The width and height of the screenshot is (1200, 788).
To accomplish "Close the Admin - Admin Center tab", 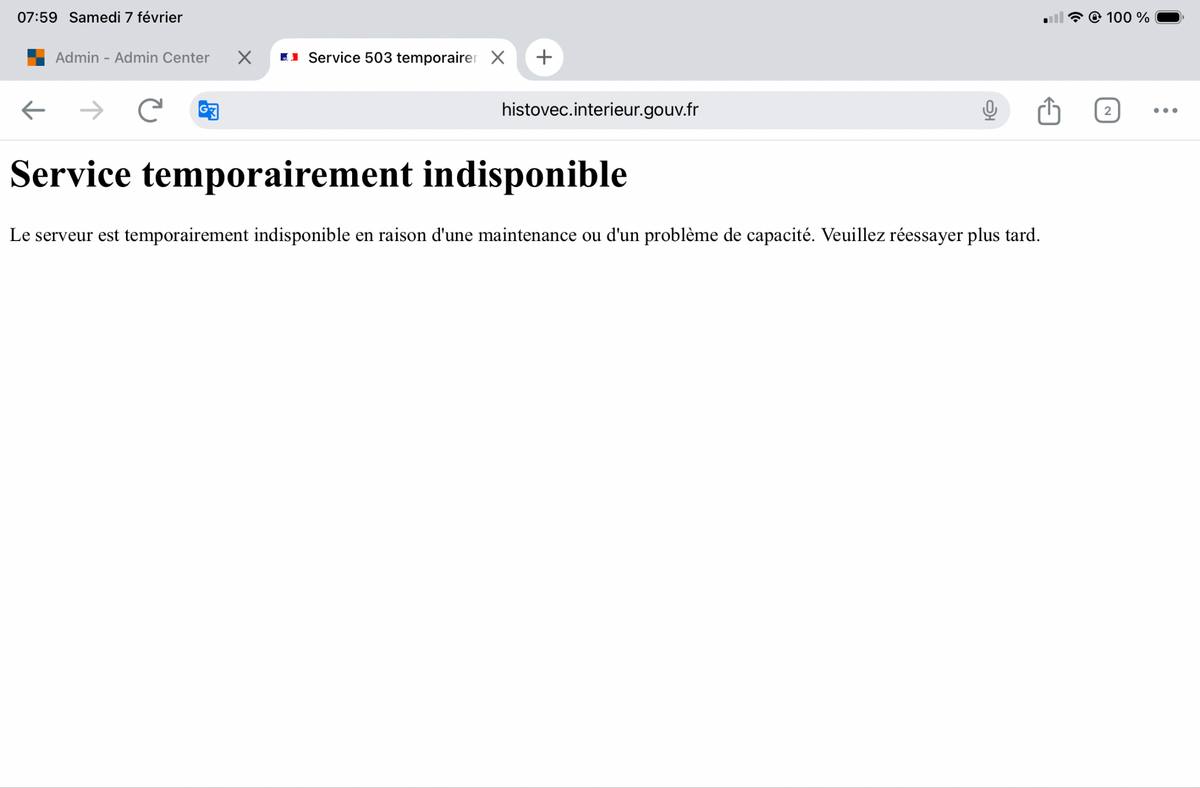I will [244, 57].
